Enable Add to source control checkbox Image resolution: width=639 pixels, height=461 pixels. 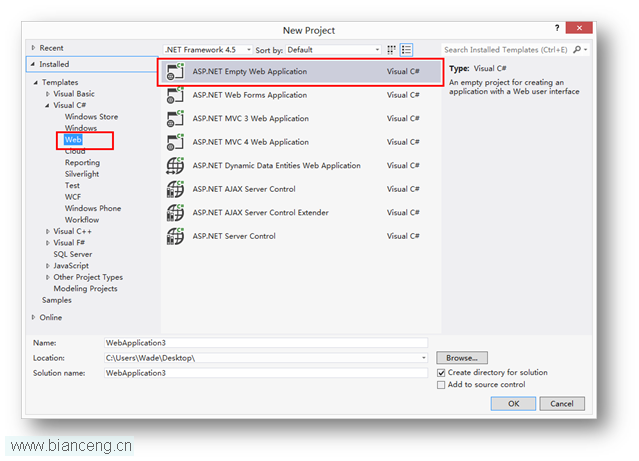pyautogui.click(x=441, y=385)
